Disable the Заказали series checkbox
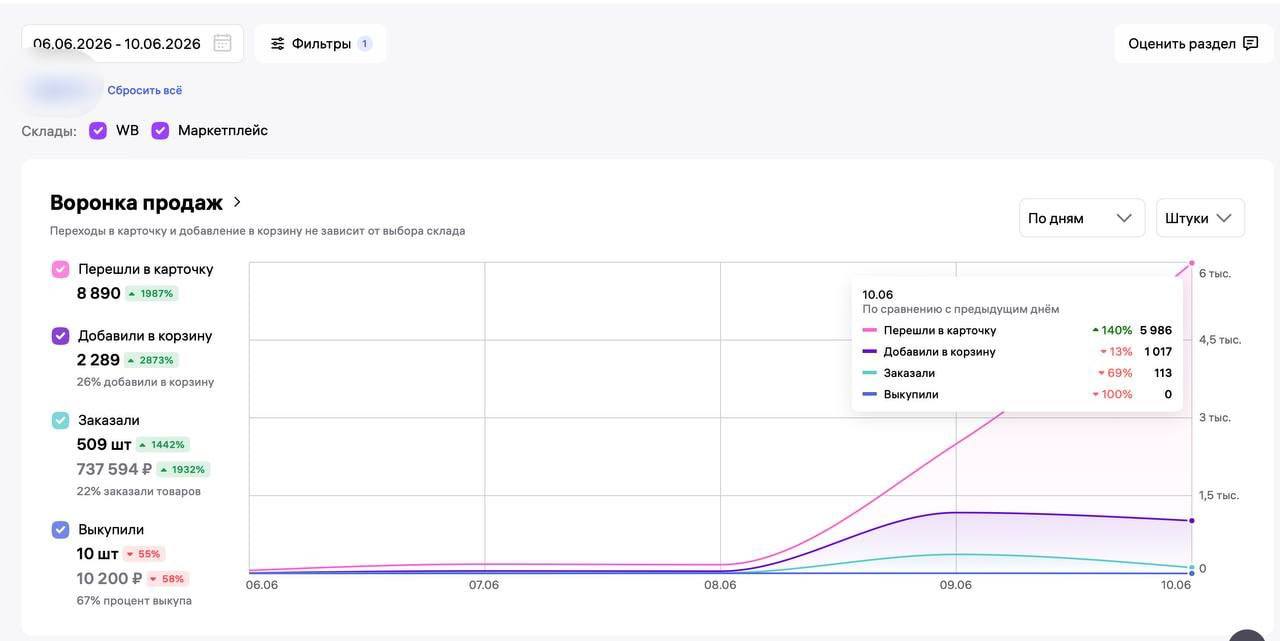Viewport: 1280px width, 641px height. (x=61, y=420)
